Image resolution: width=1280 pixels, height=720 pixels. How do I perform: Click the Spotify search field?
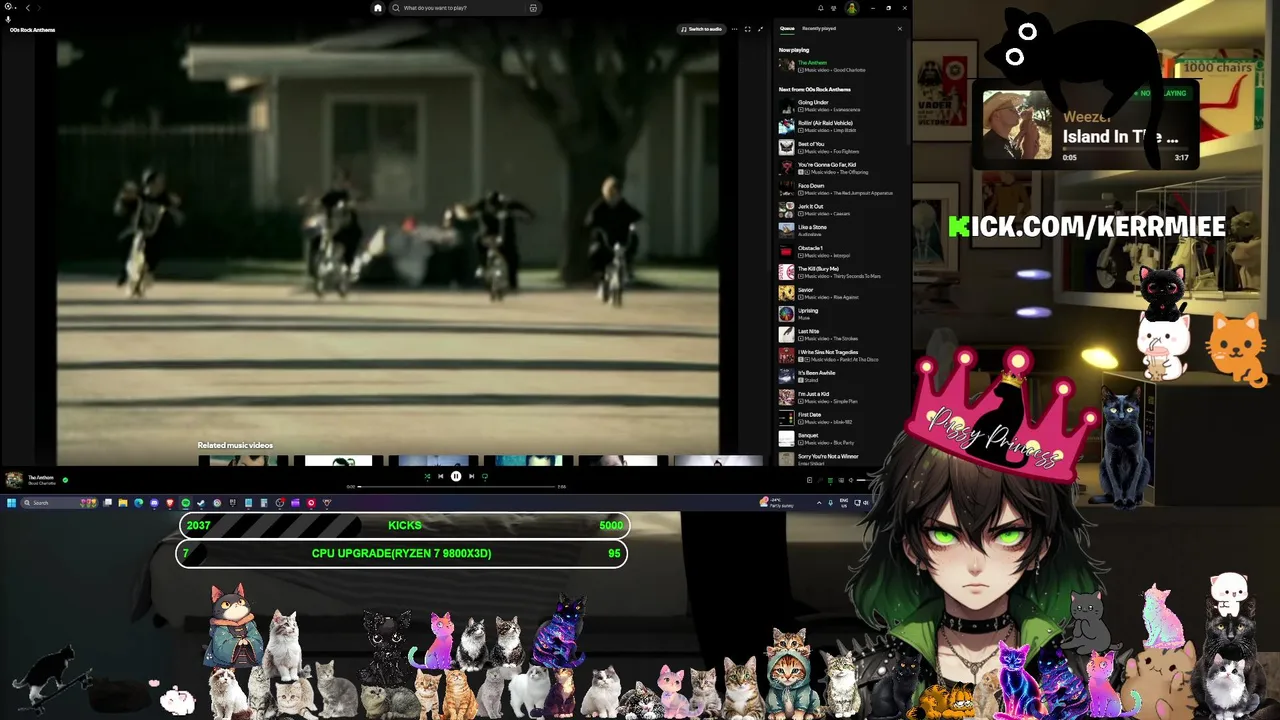(464, 8)
